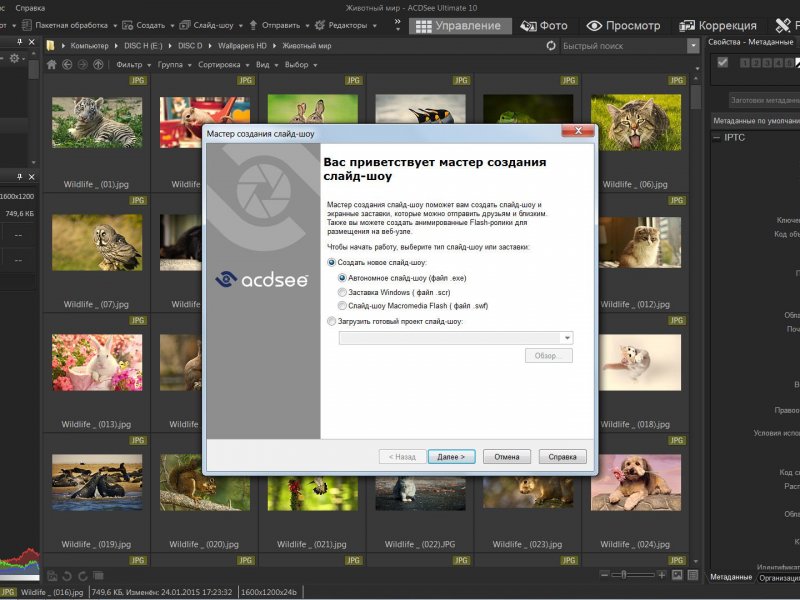Click the Send upload arrow icon
The width and height of the screenshot is (800, 600).
254,25
